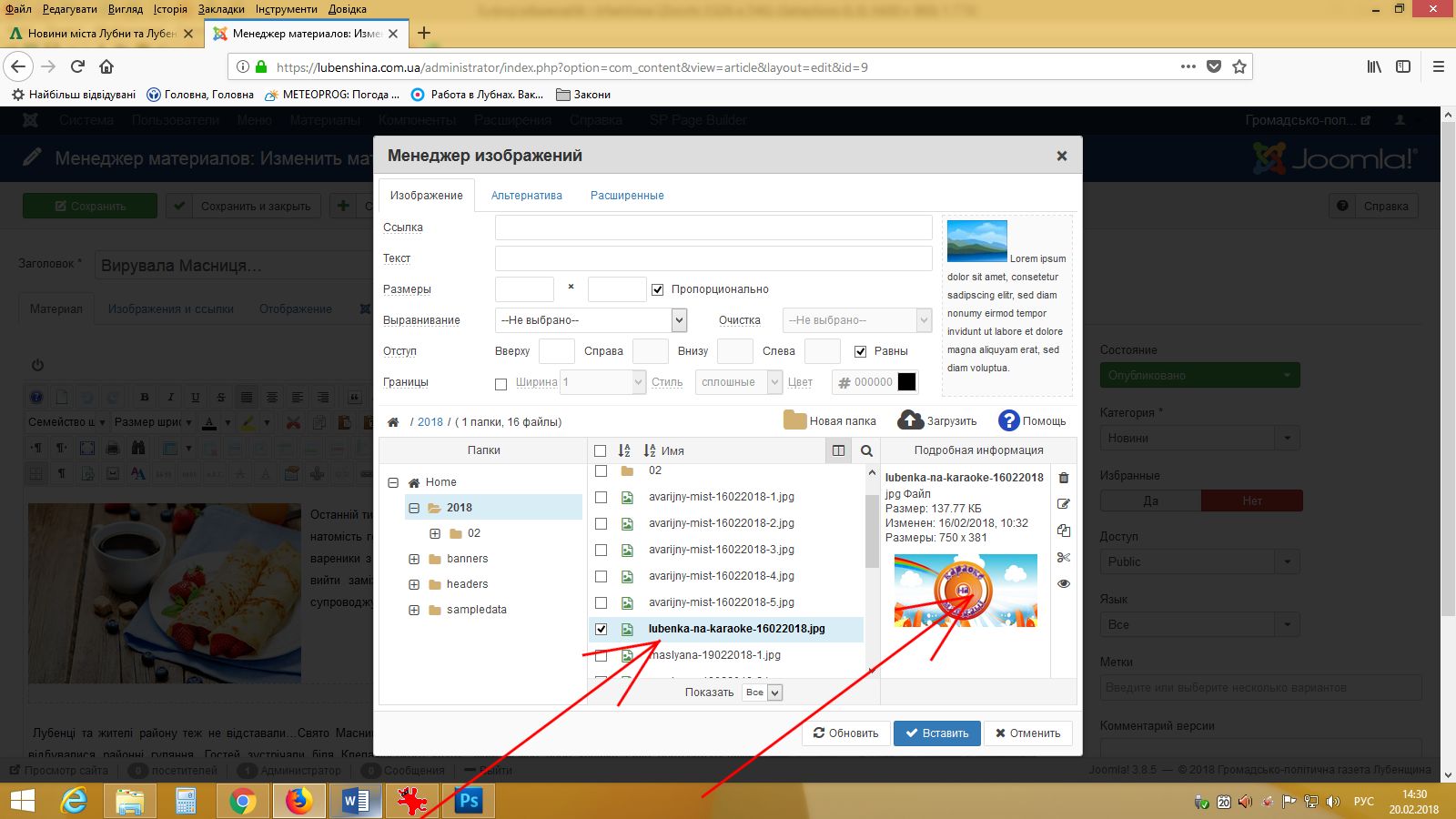Screen dimensions: 1456x819
Task: Delete selected file with trash icon
Action: coord(1064,478)
